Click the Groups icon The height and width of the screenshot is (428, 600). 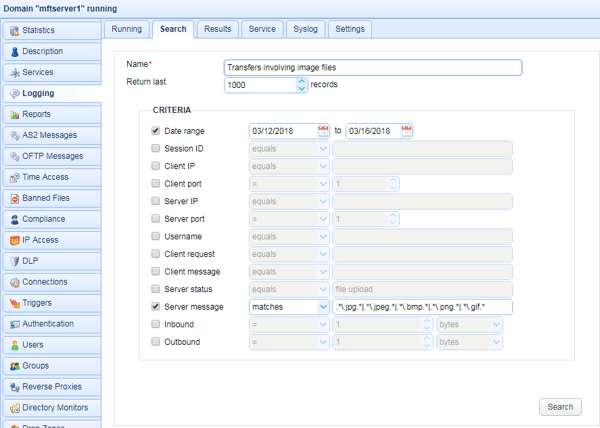point(15,366)
